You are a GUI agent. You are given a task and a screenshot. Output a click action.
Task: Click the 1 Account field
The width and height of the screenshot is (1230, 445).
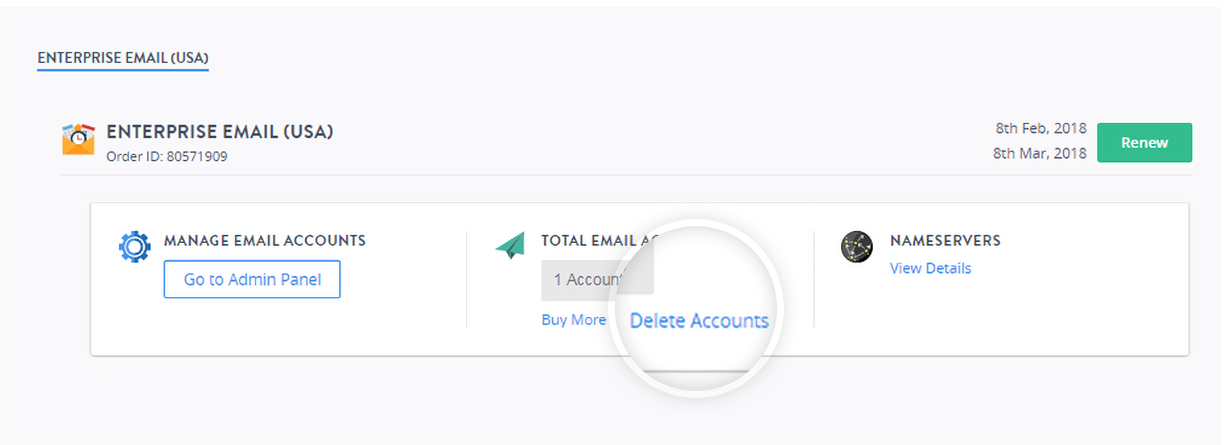click(598, 279)
